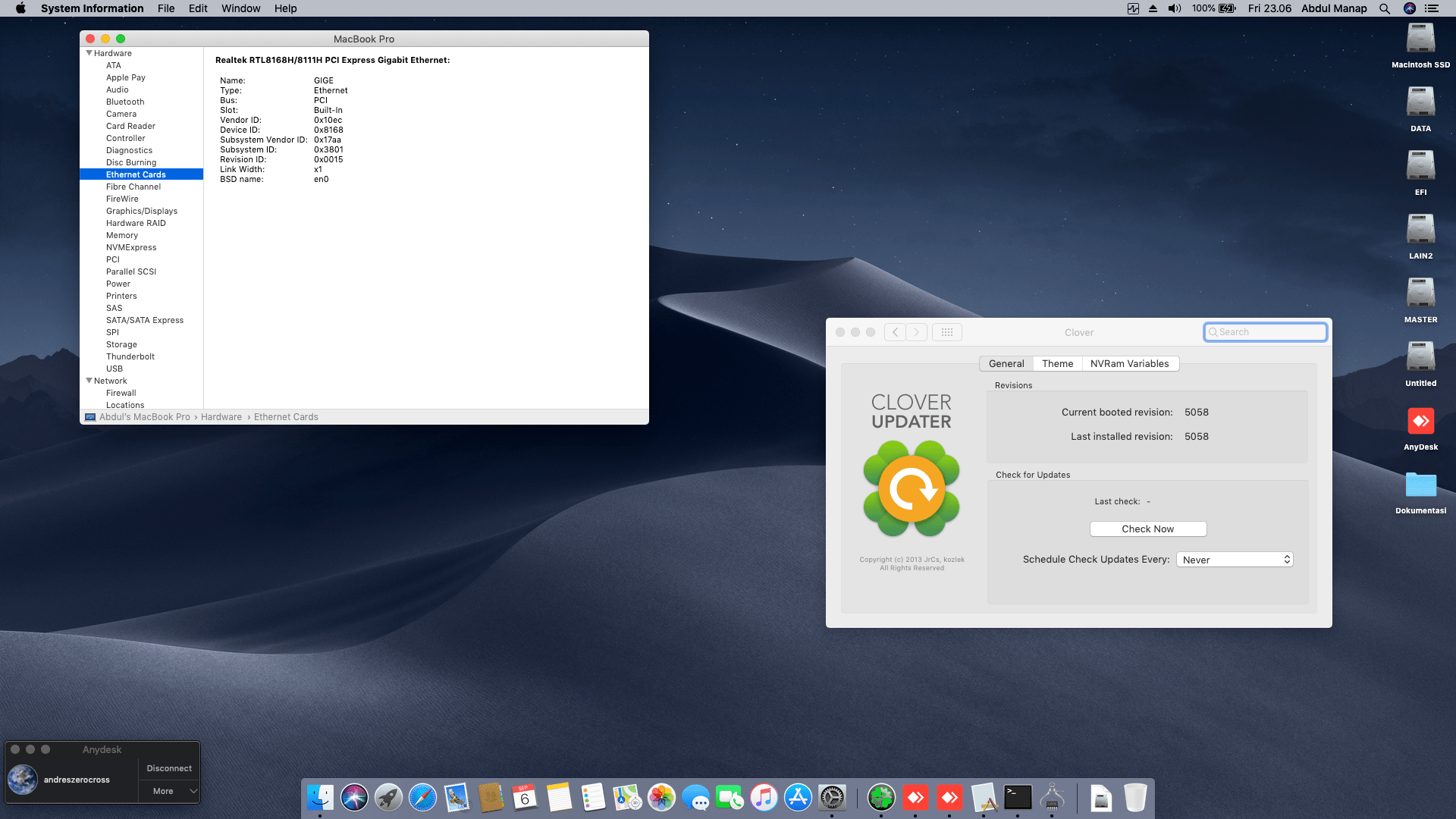Open the AnyDesk desktop shortcut

[x=1420, y=422]
